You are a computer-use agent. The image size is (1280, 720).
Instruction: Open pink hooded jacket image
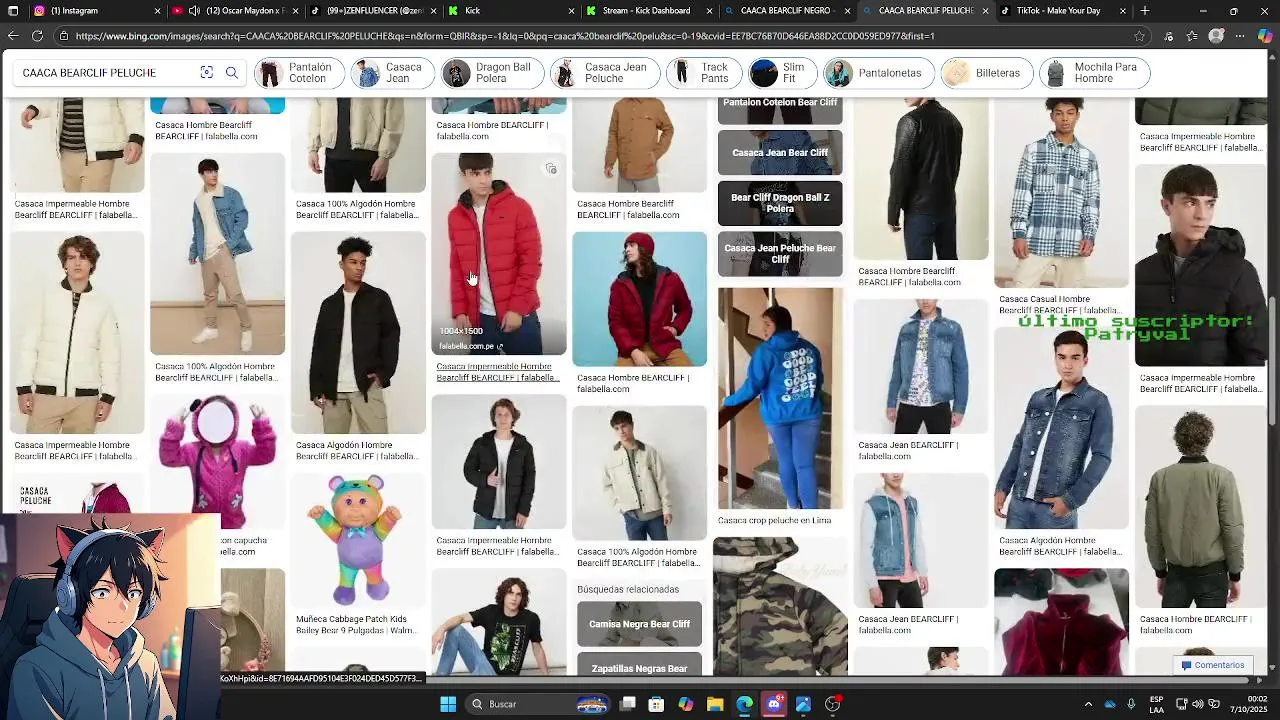(217, 461)
